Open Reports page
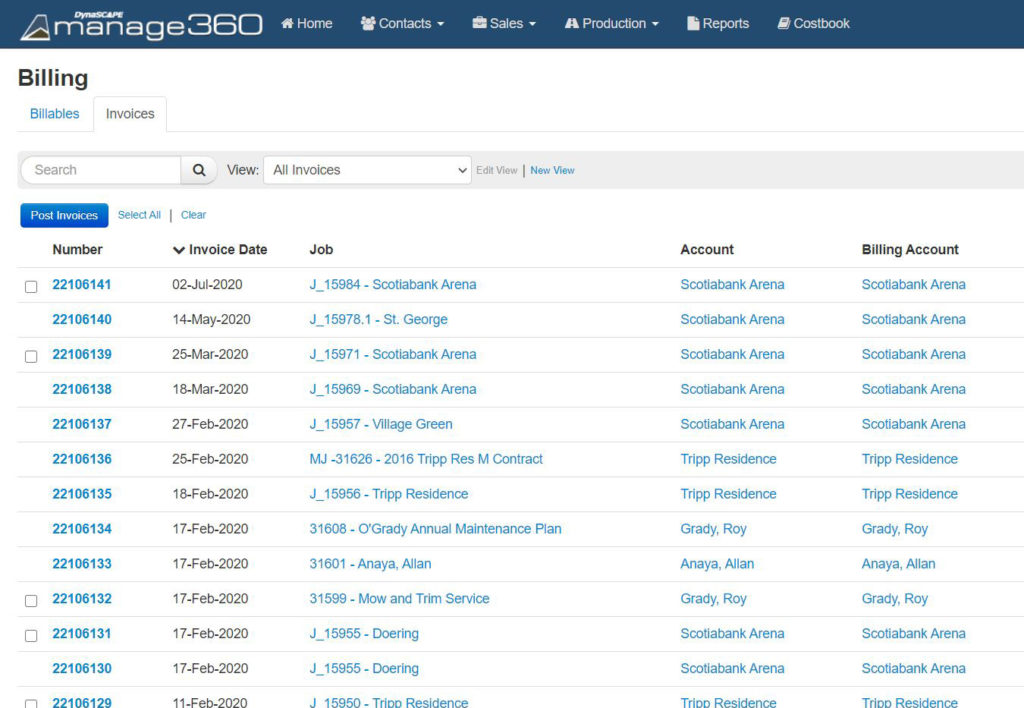Viewport: 1024px width, 708px height. 718,24
